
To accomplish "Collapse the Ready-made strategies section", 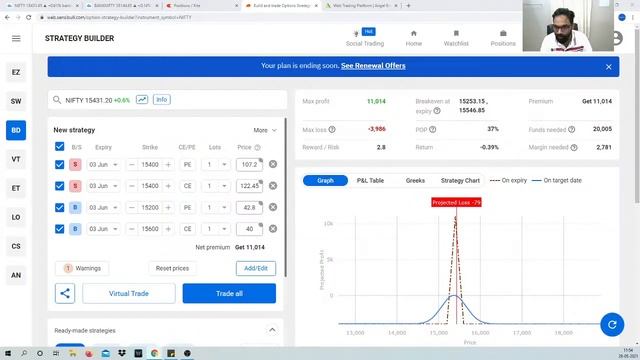I will (272, 330).
